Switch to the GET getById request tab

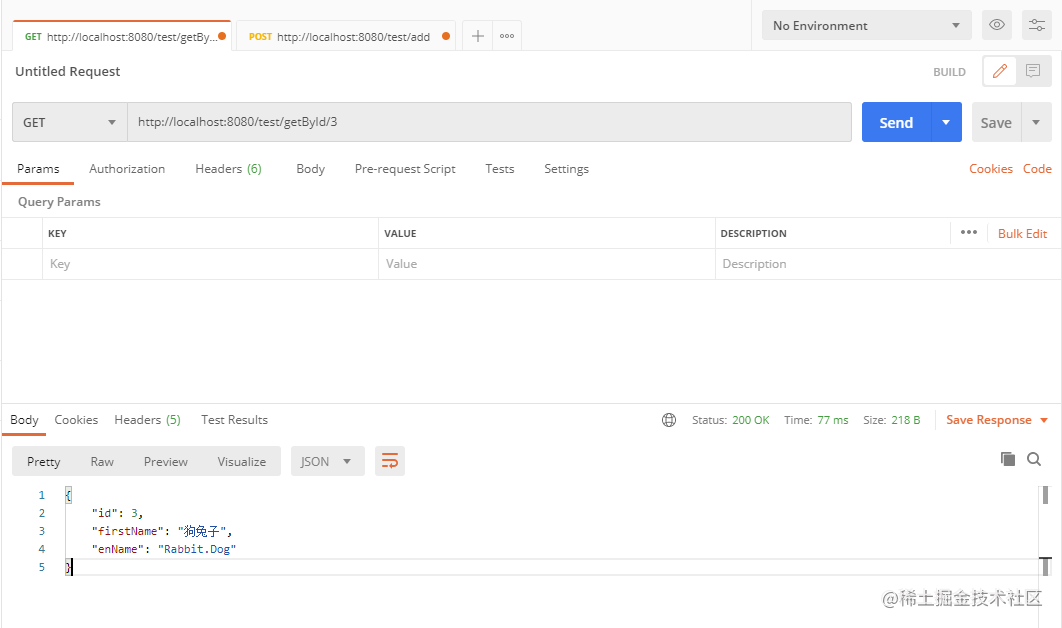tap(122, 37)
